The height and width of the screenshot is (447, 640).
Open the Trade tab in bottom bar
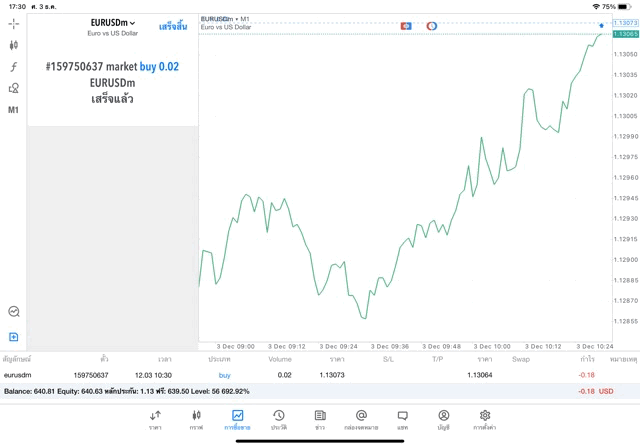[238, 420]
